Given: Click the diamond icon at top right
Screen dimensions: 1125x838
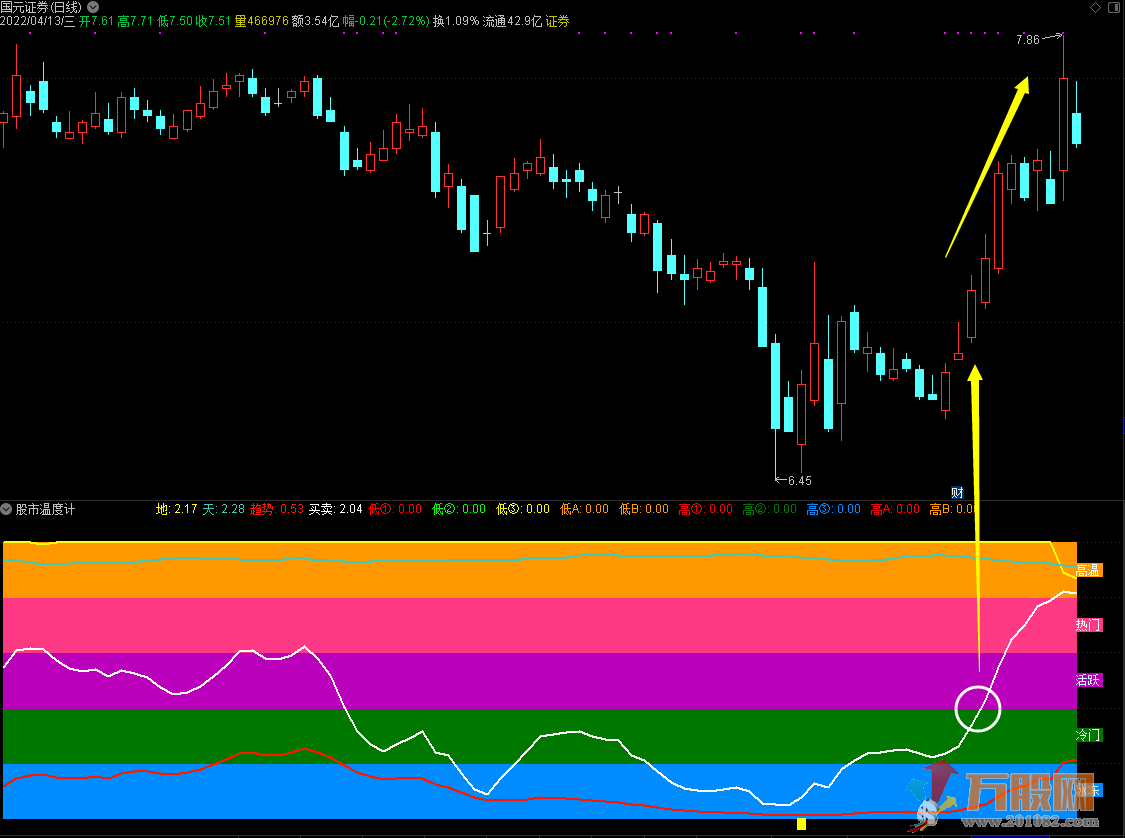Looking at the screenshot, I should click(x=1096, y=7).
